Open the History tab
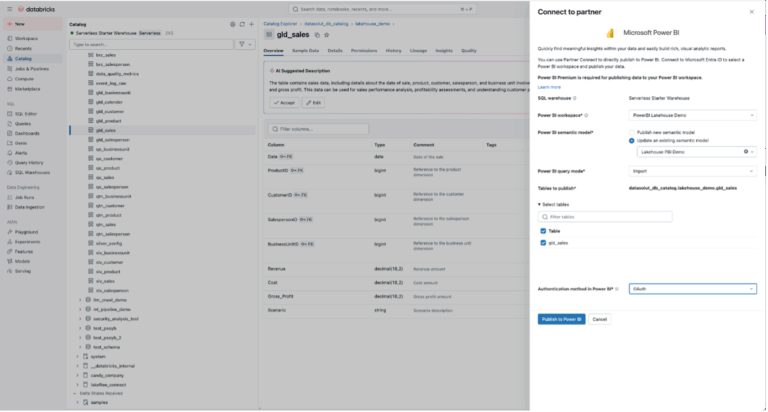 click(393, 50)
